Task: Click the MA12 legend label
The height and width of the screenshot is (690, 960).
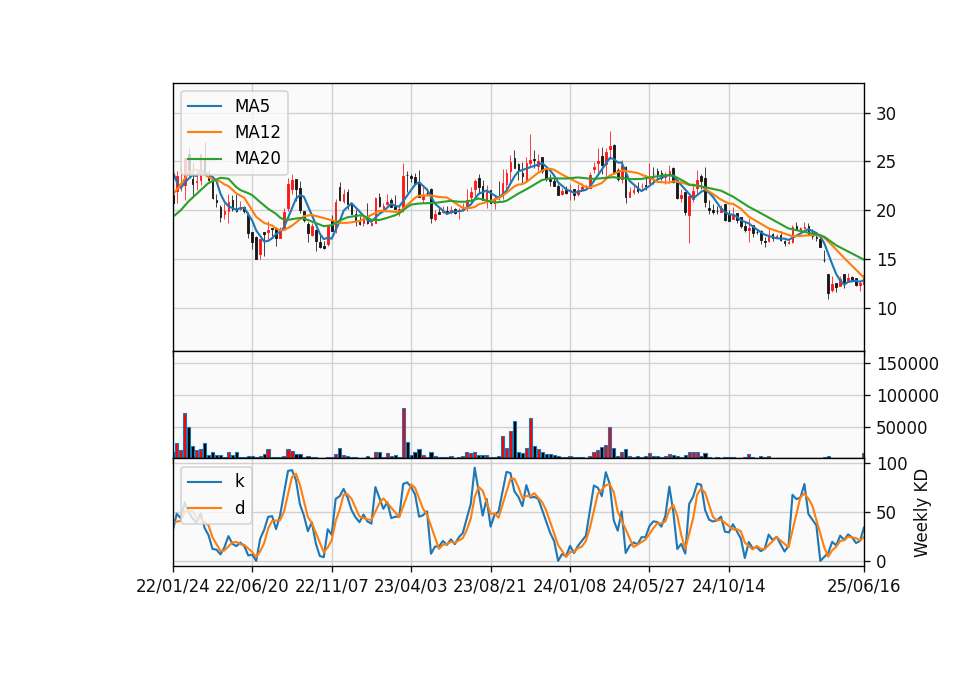Action: click(257, 132)
